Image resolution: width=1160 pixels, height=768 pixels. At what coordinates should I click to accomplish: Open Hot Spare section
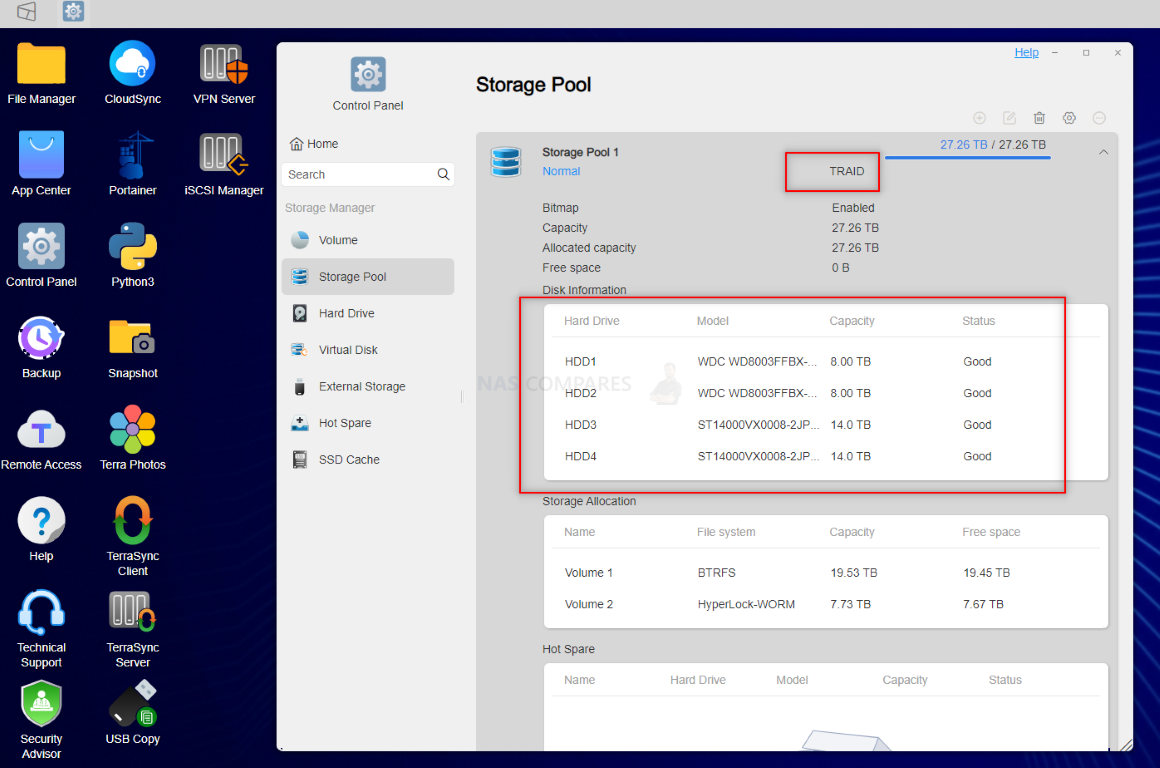pyautogui.click(x=368, y=423)
